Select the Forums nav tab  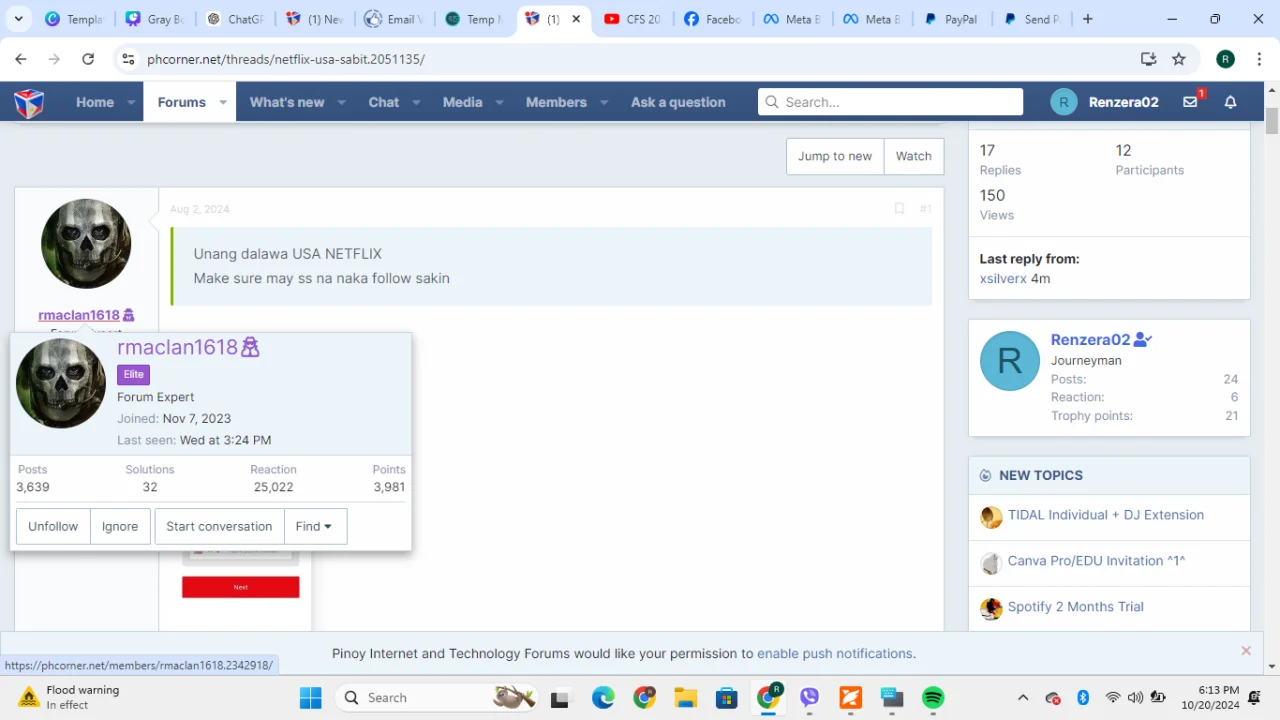pos(181,102)
